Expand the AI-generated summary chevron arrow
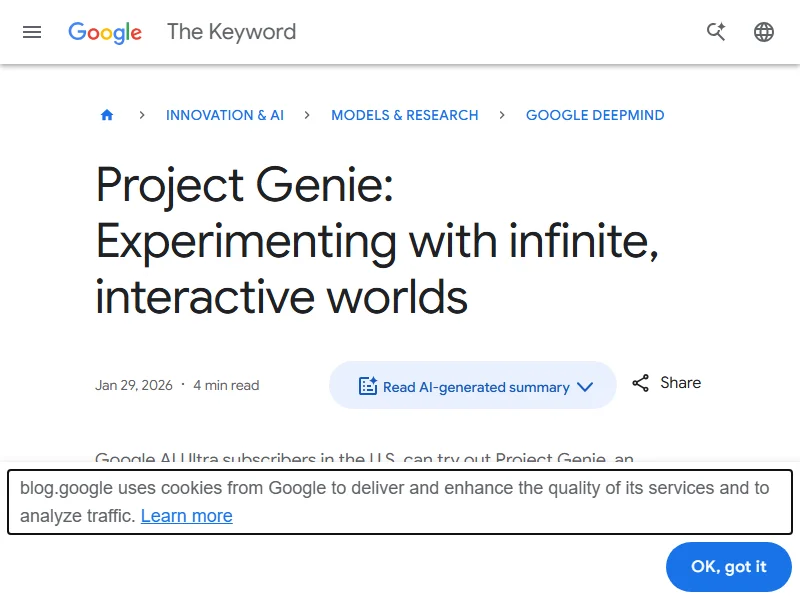This screenshot has width=800, height=600. coord(585,387)
